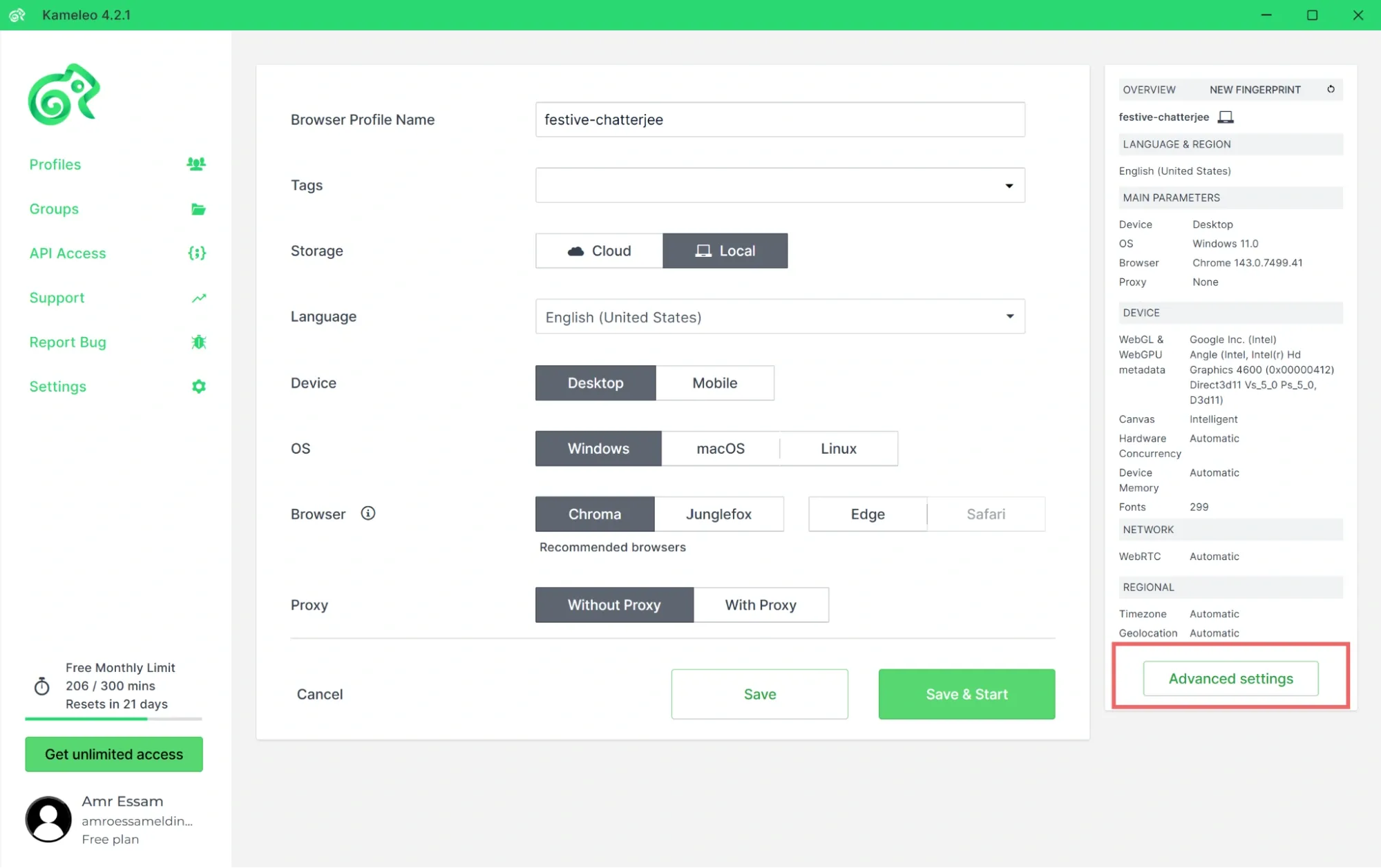The image size is (1381, 868).
Task: Enable the With Proxy option
Action: click(x=760, y=605)
